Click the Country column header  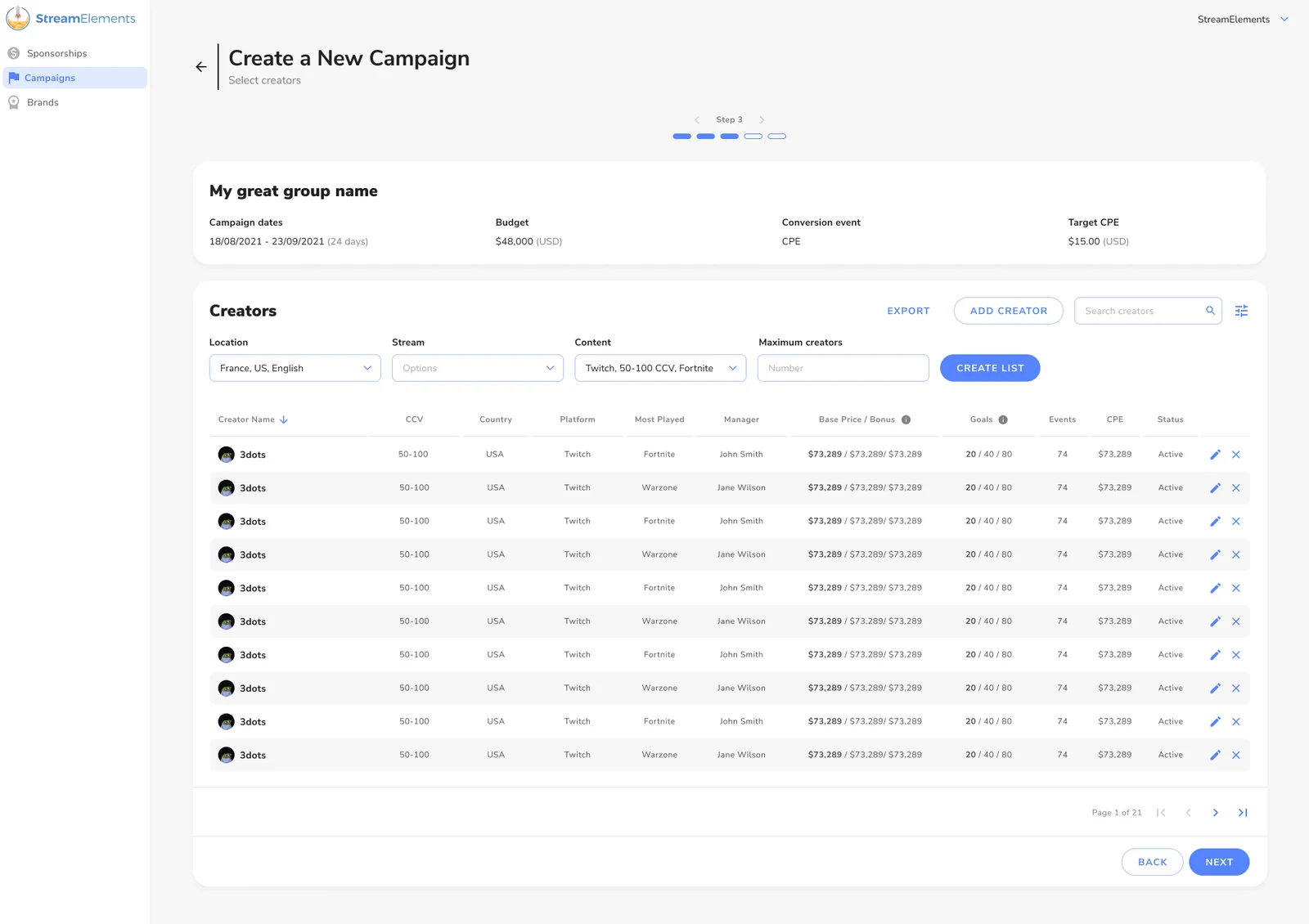496,419
